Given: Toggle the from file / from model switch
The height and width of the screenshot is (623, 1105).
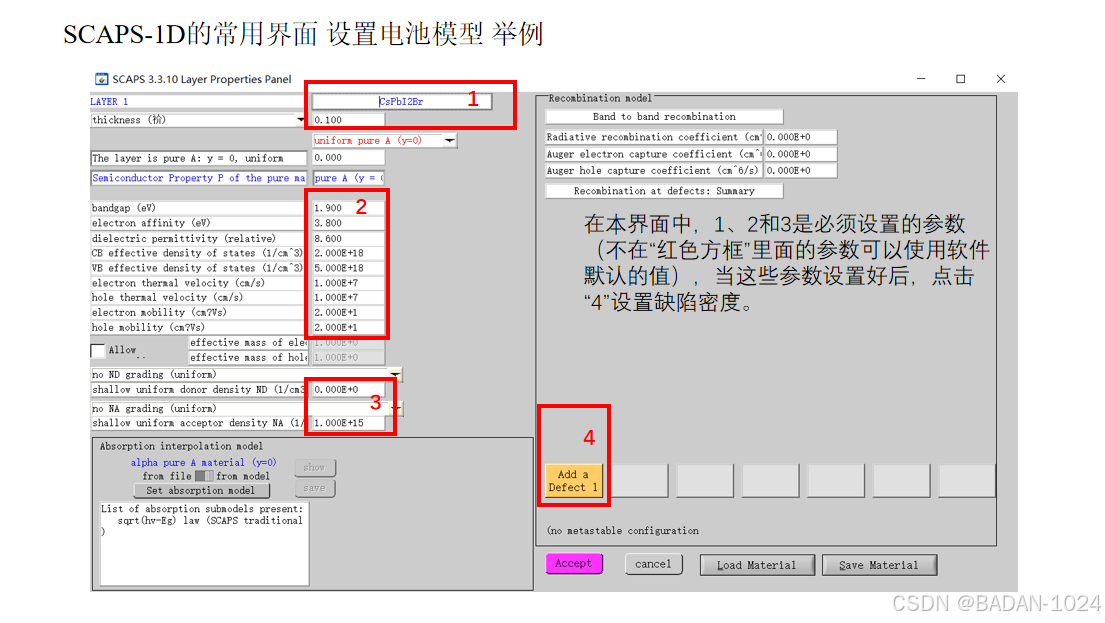Looking at the screenshot, I should [x=204, y=476].
